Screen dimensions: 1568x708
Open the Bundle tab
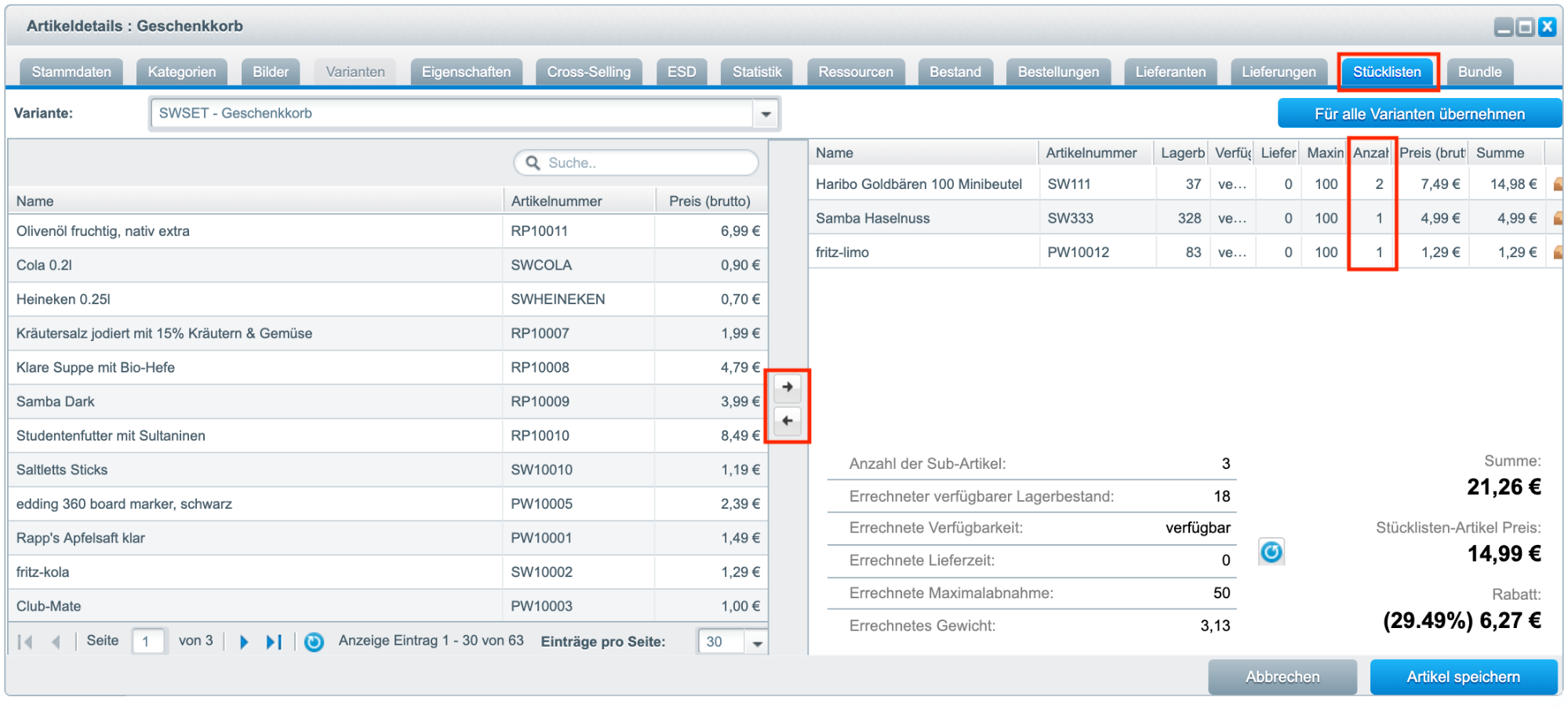(1479, 72)
